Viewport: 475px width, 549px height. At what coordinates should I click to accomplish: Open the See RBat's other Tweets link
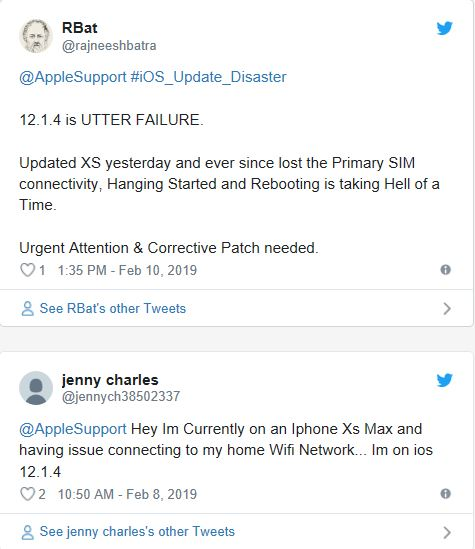click(x=113, y=308)
